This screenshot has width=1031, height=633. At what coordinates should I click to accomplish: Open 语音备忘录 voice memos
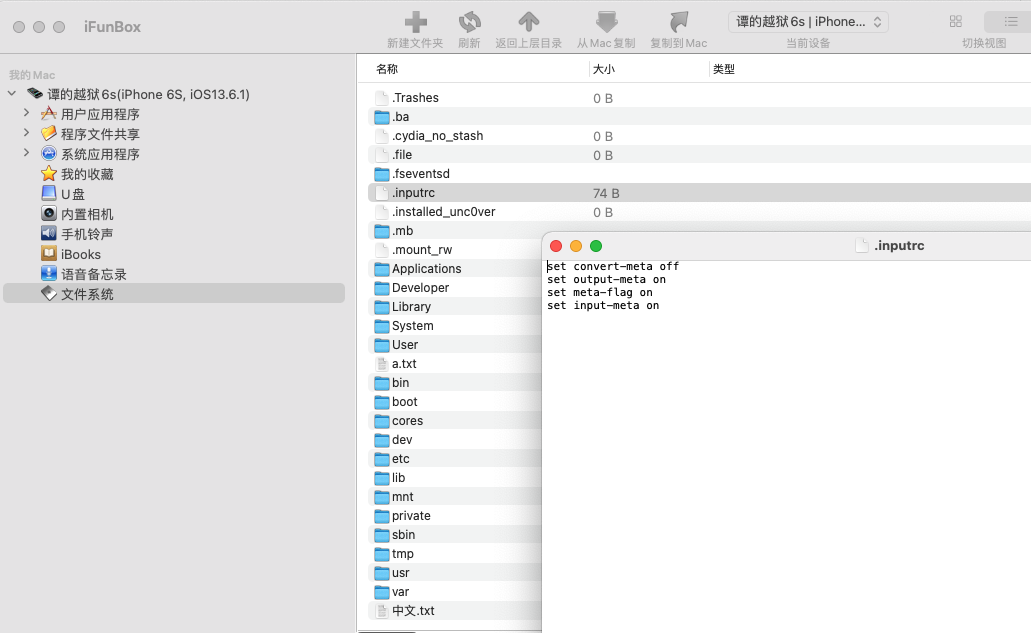coord(93,274)
